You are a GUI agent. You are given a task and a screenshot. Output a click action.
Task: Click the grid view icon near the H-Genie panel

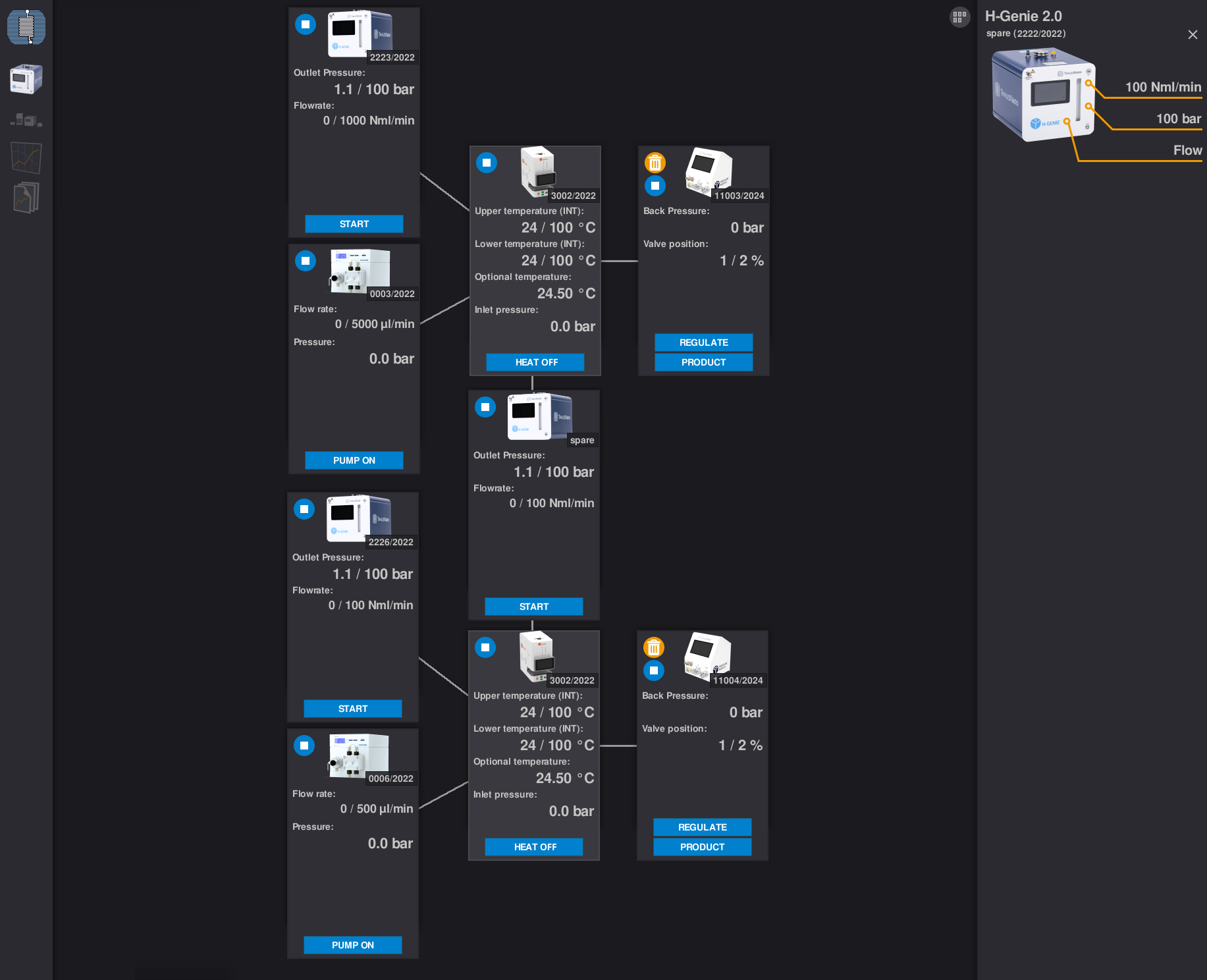959,17
